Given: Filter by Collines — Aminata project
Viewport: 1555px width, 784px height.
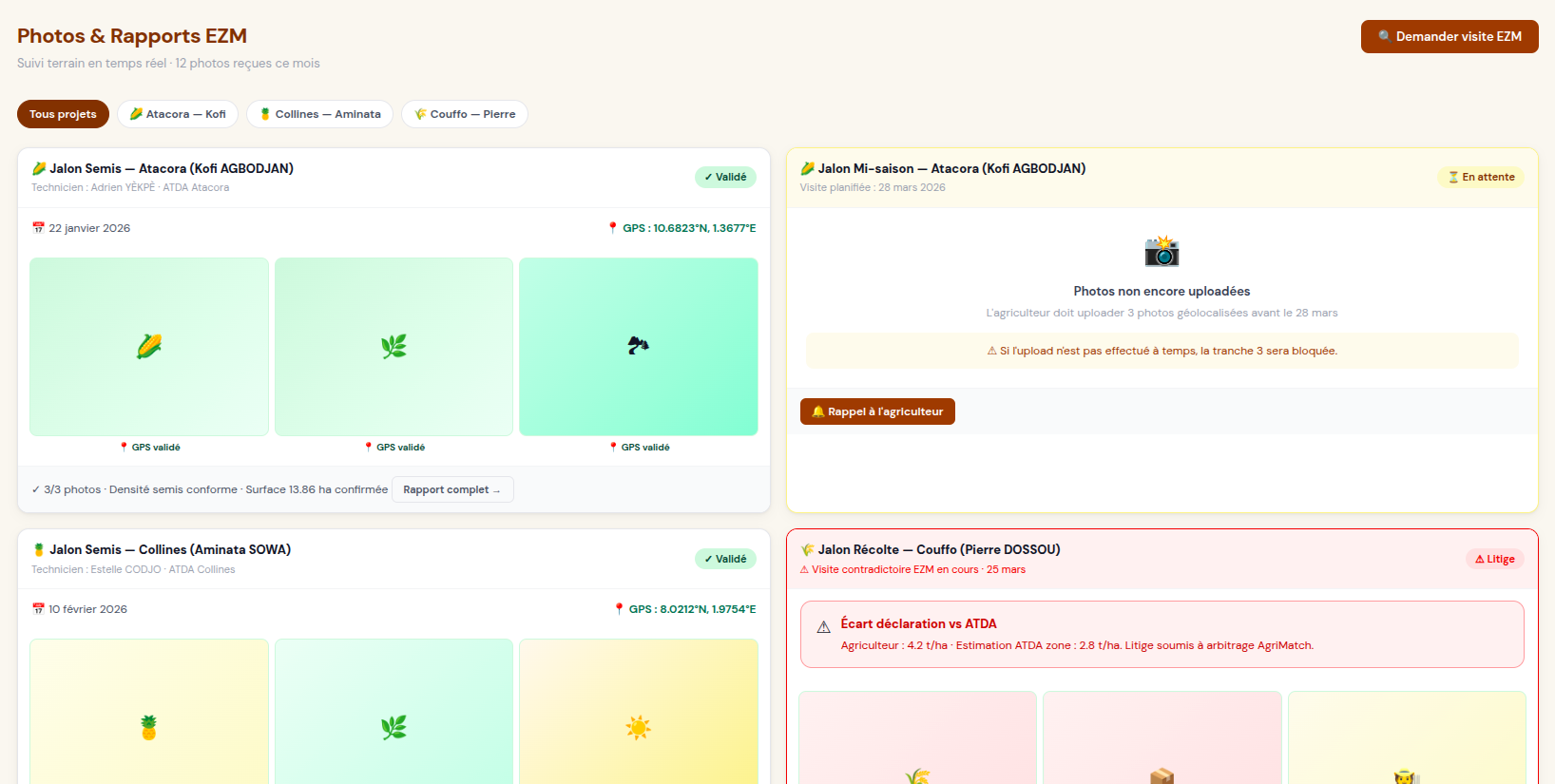Looking at the screenshot, I should [320, 114].
